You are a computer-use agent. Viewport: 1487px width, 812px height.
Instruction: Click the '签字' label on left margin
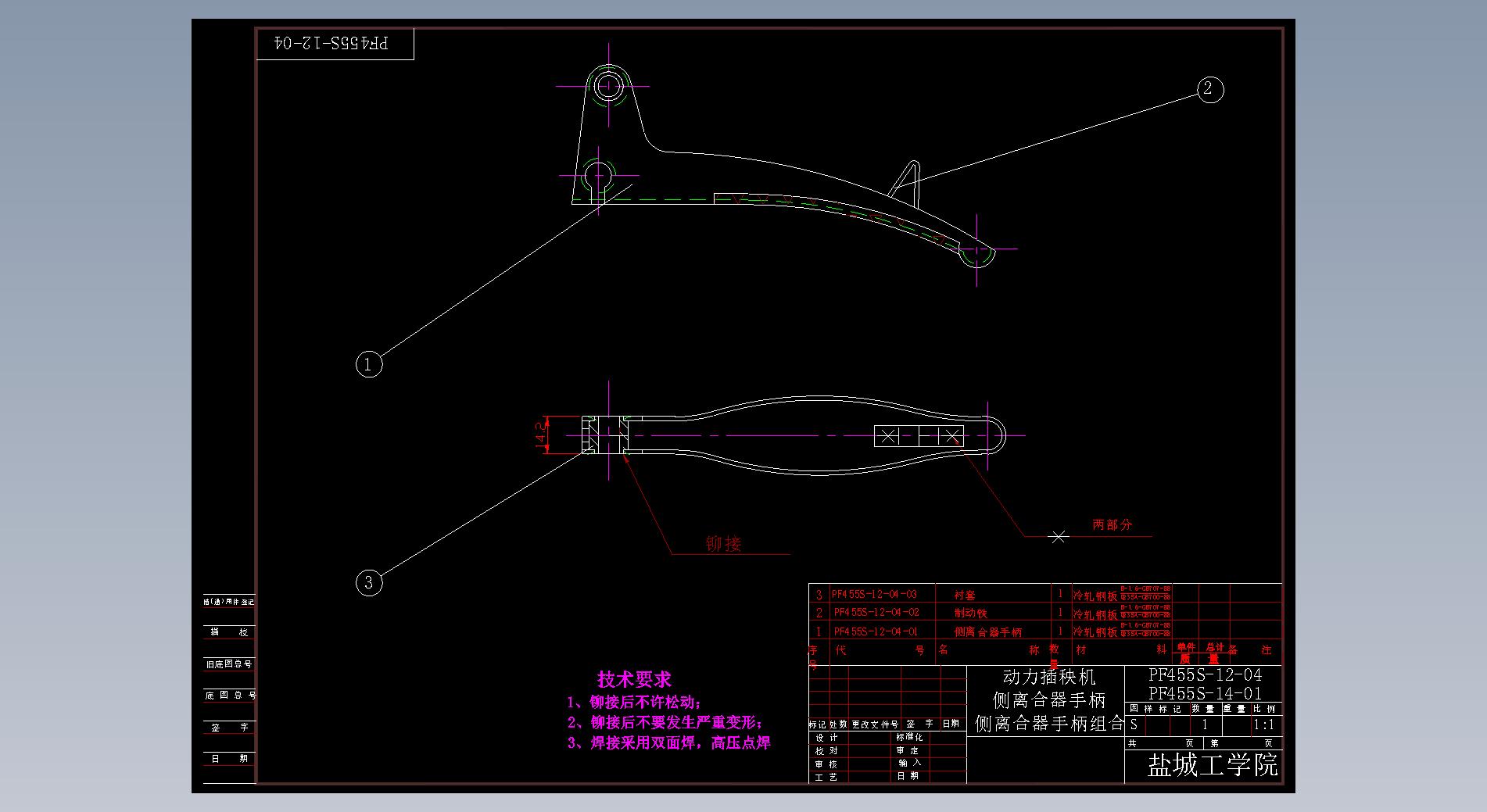coord(230,727)
